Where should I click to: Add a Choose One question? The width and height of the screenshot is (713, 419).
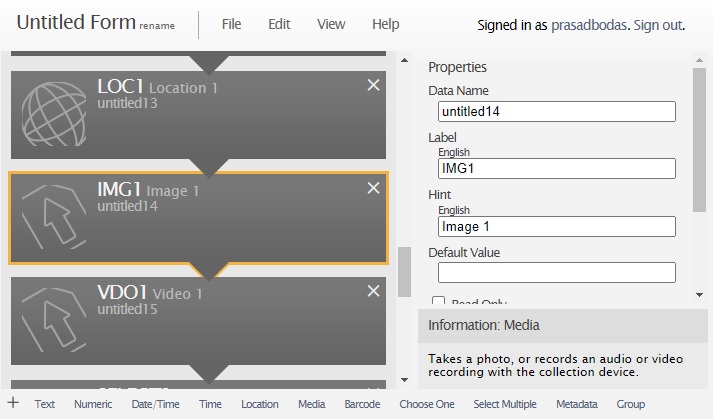click(427, 404)
